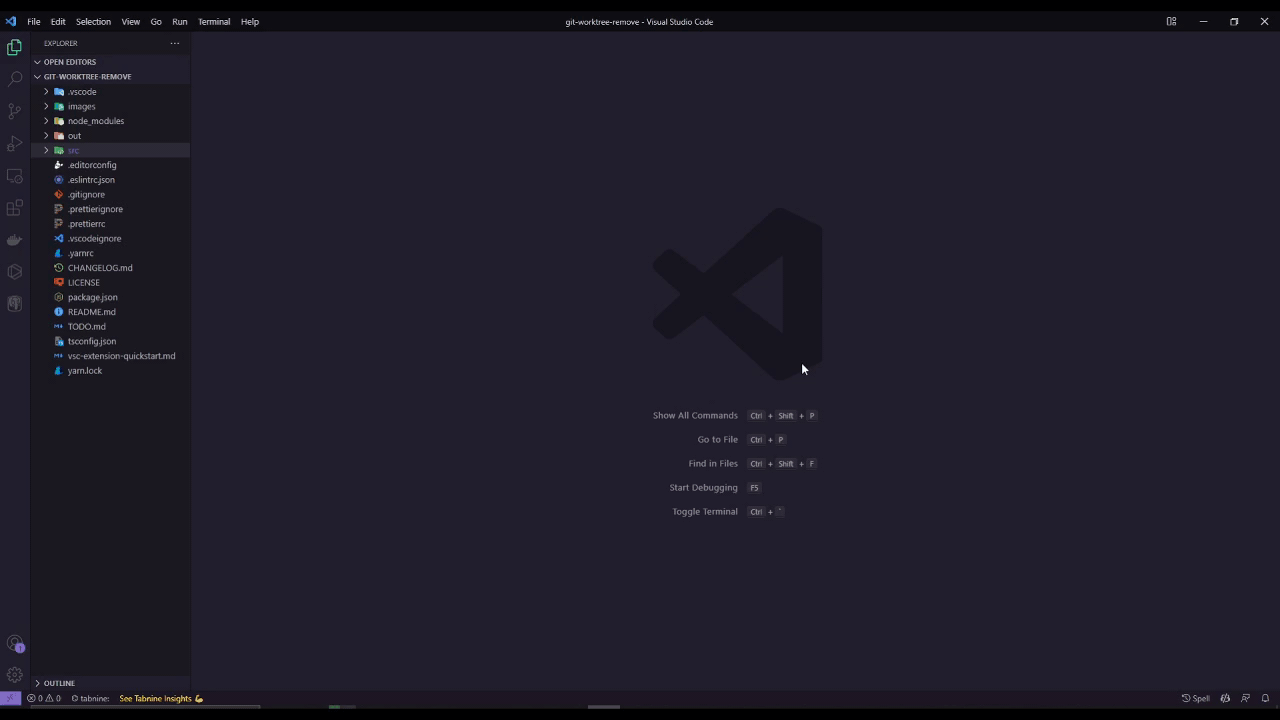Click the Accounts icon with badge

(14, 643)
